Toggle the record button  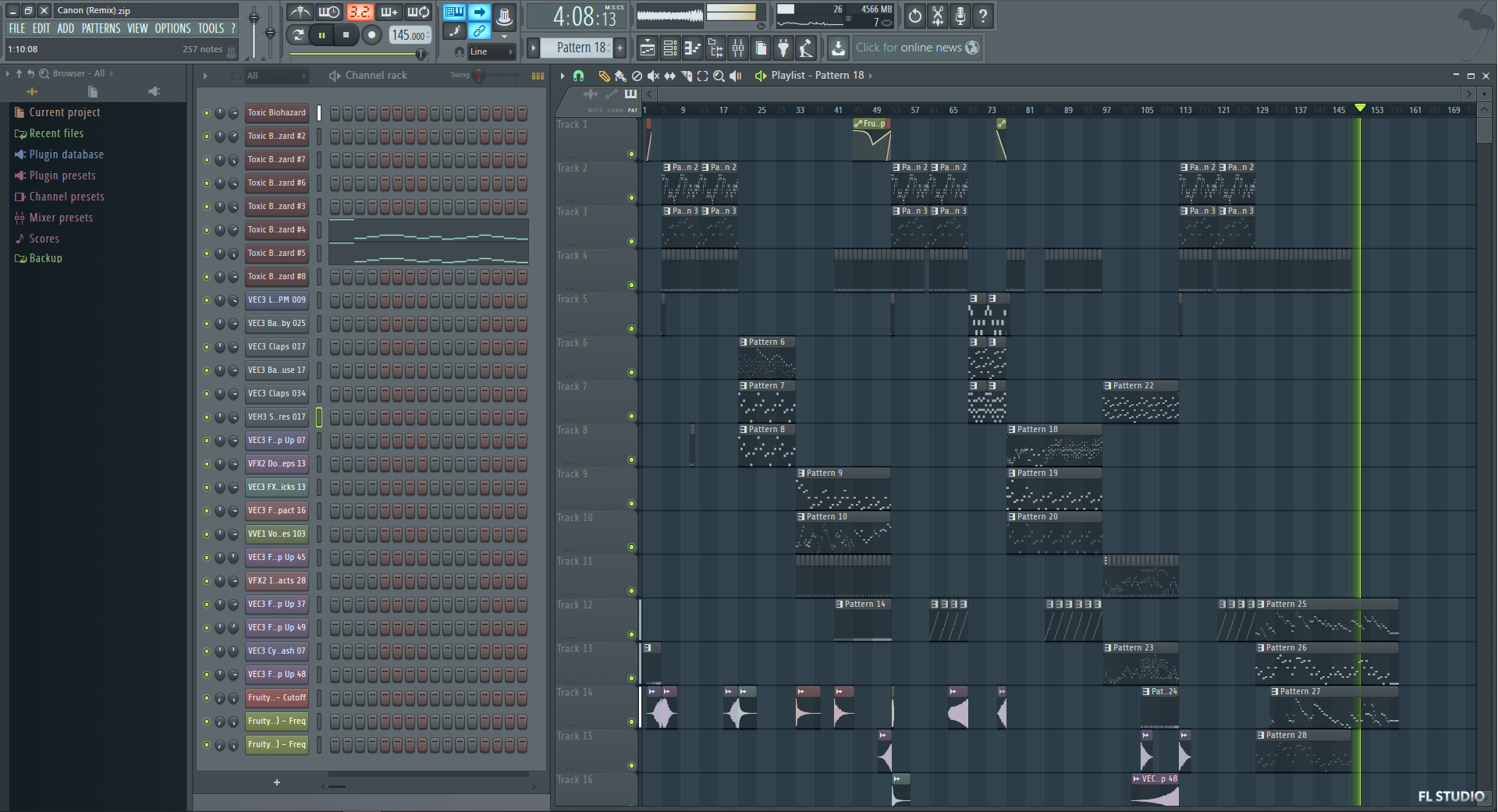[372, 34]
